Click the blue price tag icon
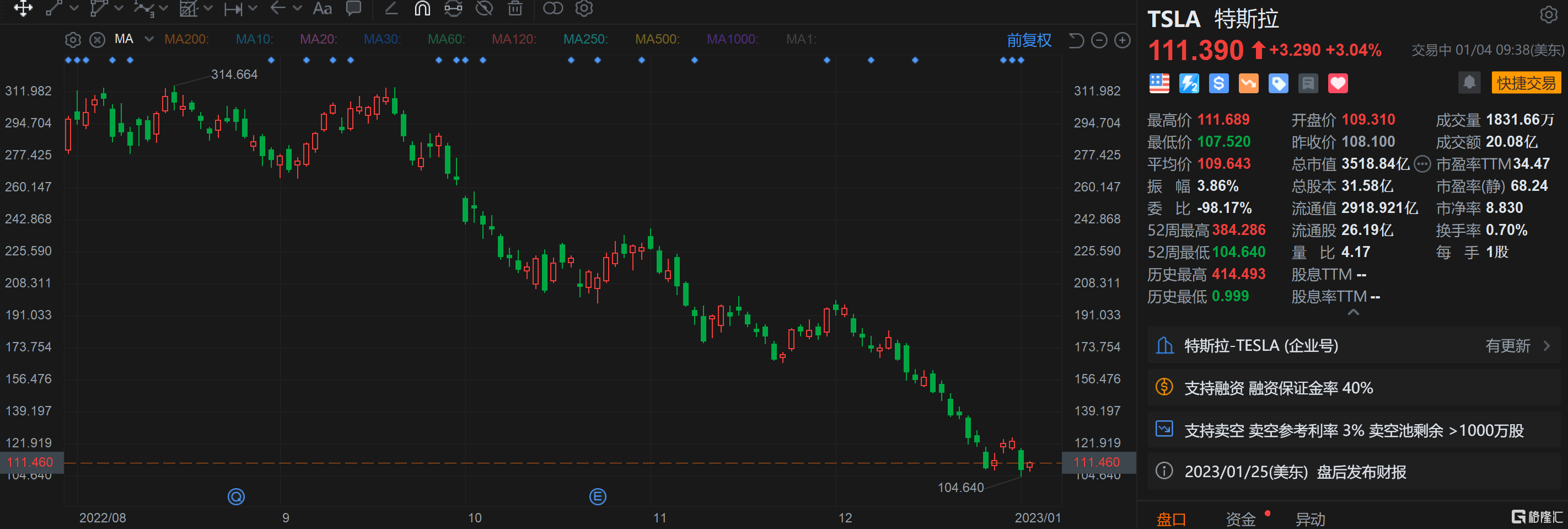 pos(1278,83)
